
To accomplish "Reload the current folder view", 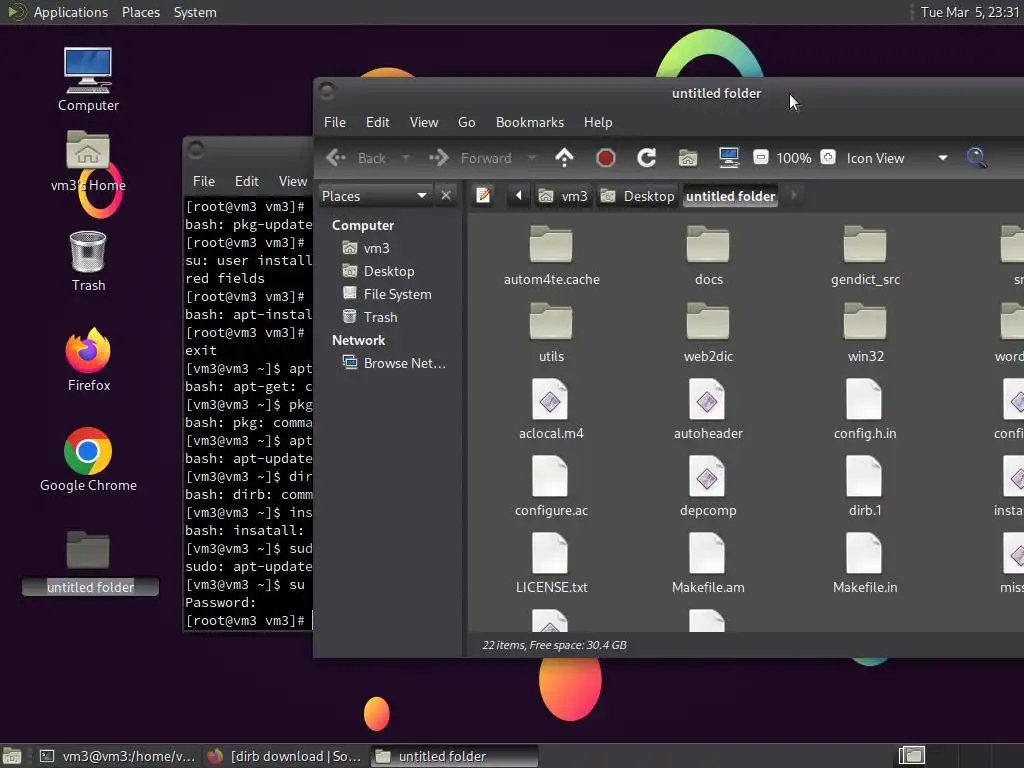I will point(646,158).
